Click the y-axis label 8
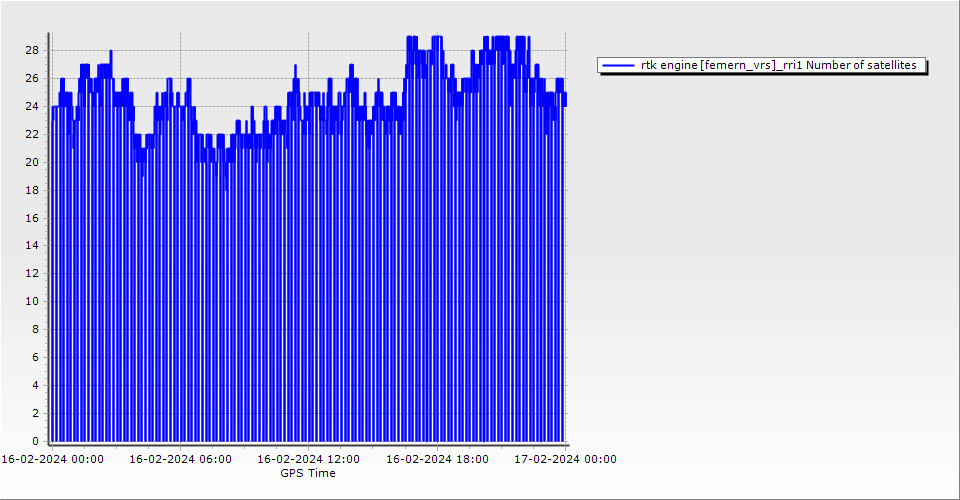The height and width of the screenshot is (500, 960). [x=35, y=329]
